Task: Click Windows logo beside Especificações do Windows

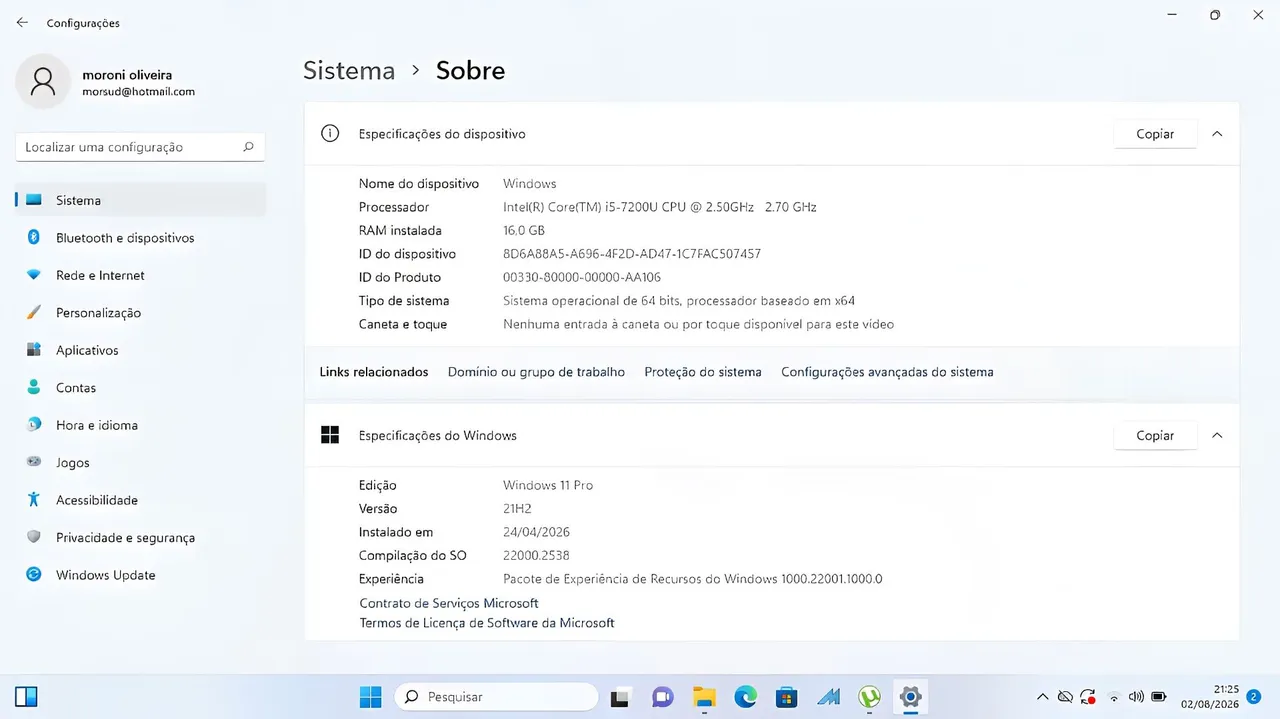Action: (x=330, y=435)
